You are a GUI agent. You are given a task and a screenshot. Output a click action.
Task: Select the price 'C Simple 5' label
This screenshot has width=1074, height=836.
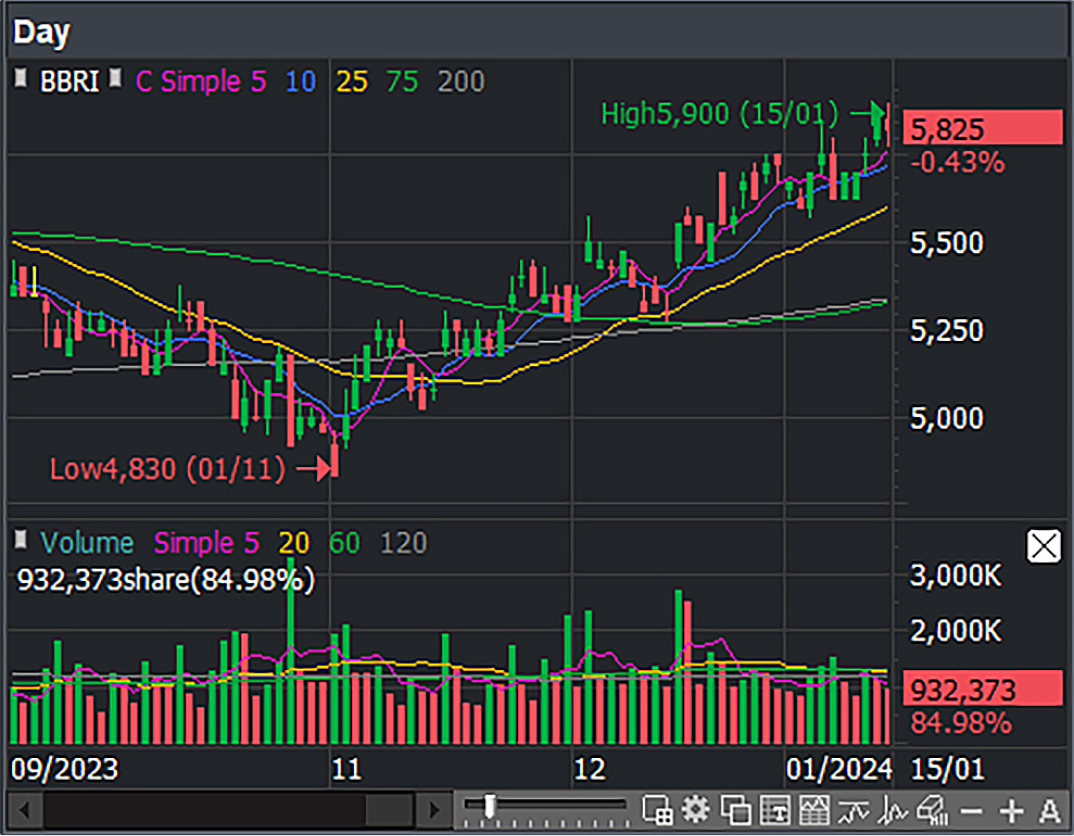(x=200, y=81)
